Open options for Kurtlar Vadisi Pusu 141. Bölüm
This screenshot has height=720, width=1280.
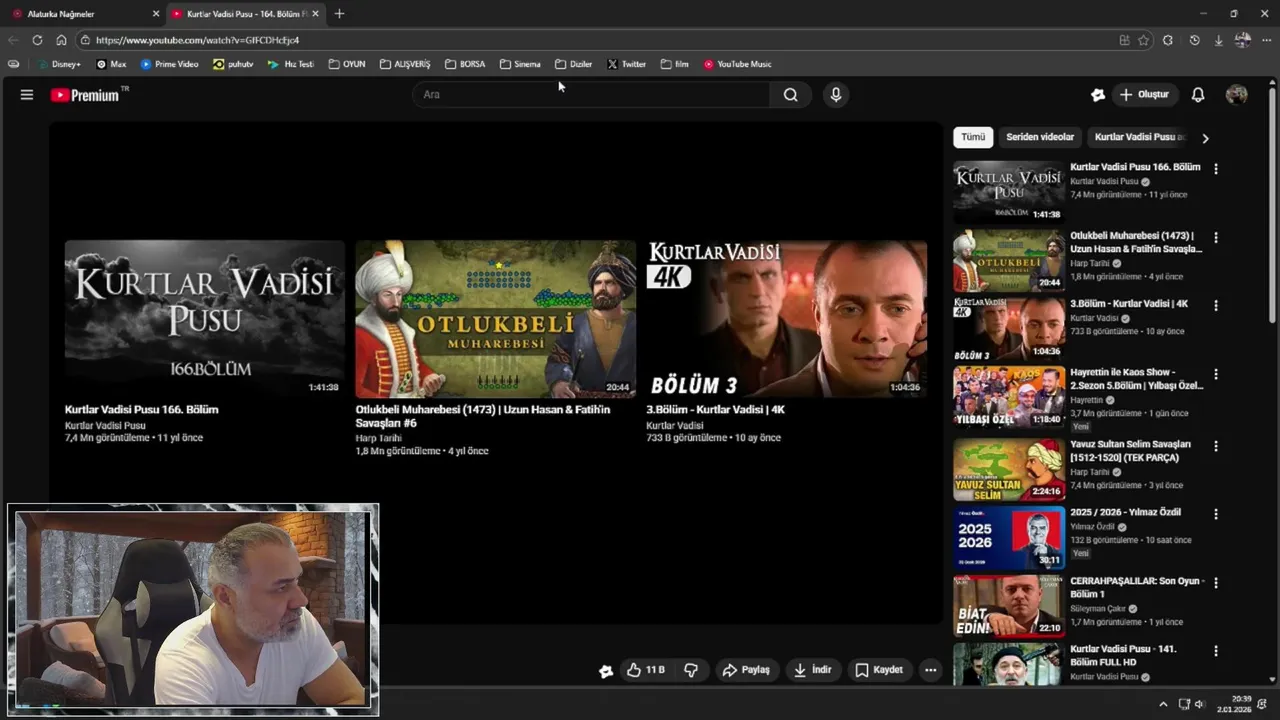pyautogui.click(x=1216, y=651)
